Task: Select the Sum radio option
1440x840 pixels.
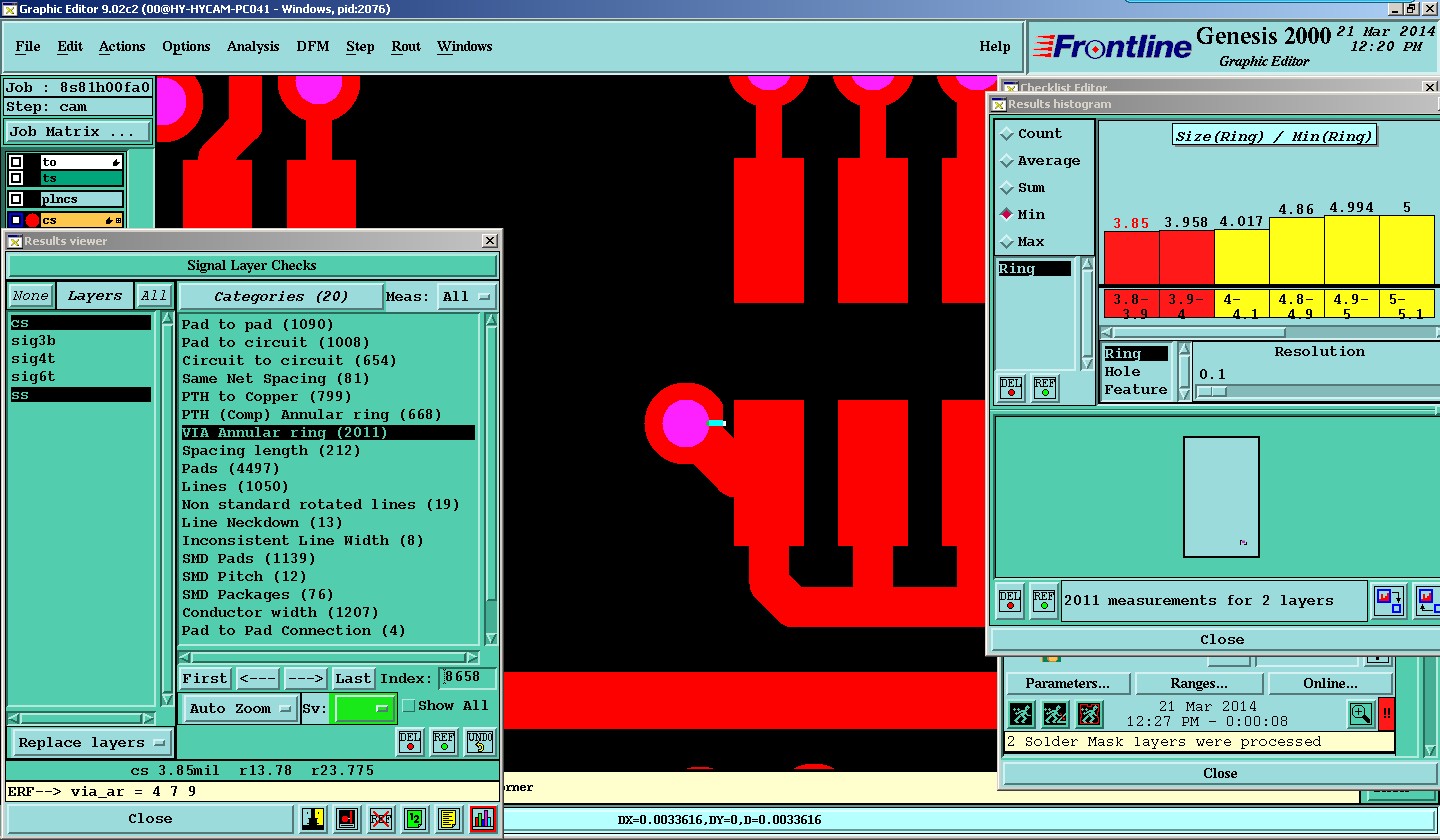Action: click(x=1007, y=188)
